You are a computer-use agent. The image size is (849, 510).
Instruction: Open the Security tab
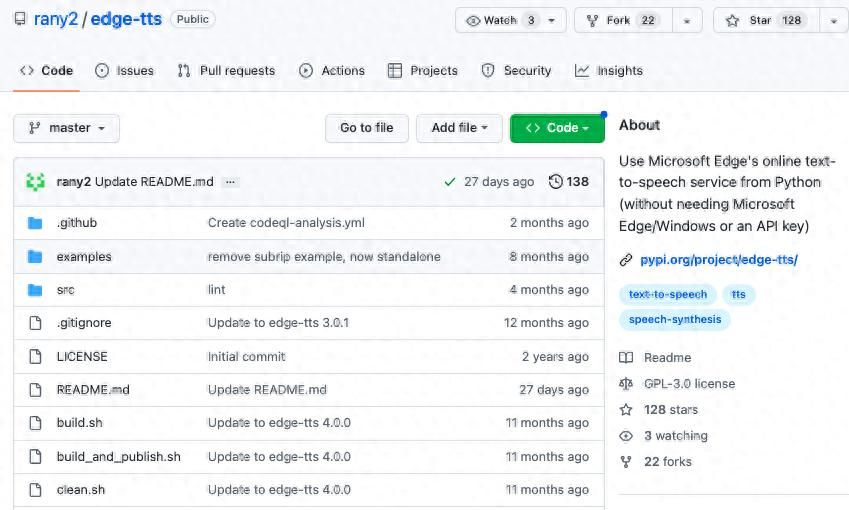tap(516, 70)
